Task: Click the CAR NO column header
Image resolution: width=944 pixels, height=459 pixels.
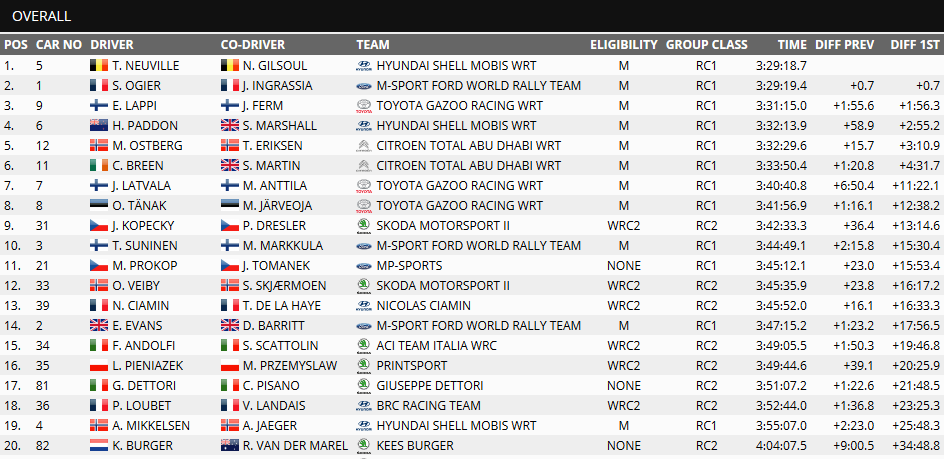Action: (x=58, y=45)
